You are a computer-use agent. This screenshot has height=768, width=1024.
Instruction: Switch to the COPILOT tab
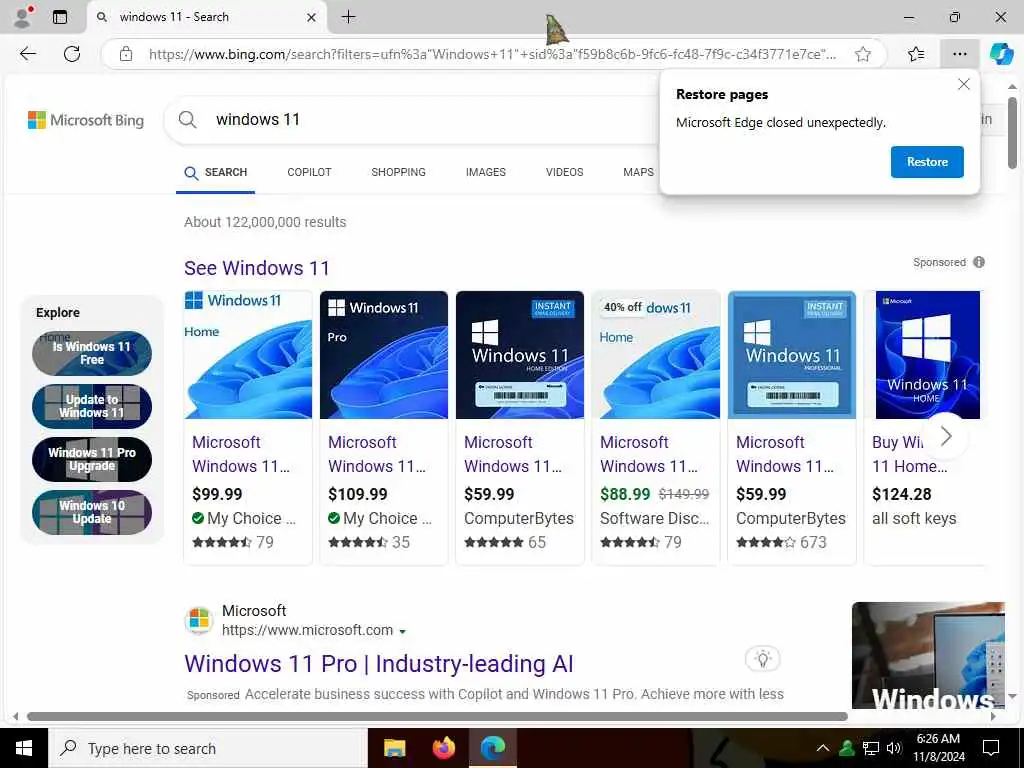coord(309,172)
